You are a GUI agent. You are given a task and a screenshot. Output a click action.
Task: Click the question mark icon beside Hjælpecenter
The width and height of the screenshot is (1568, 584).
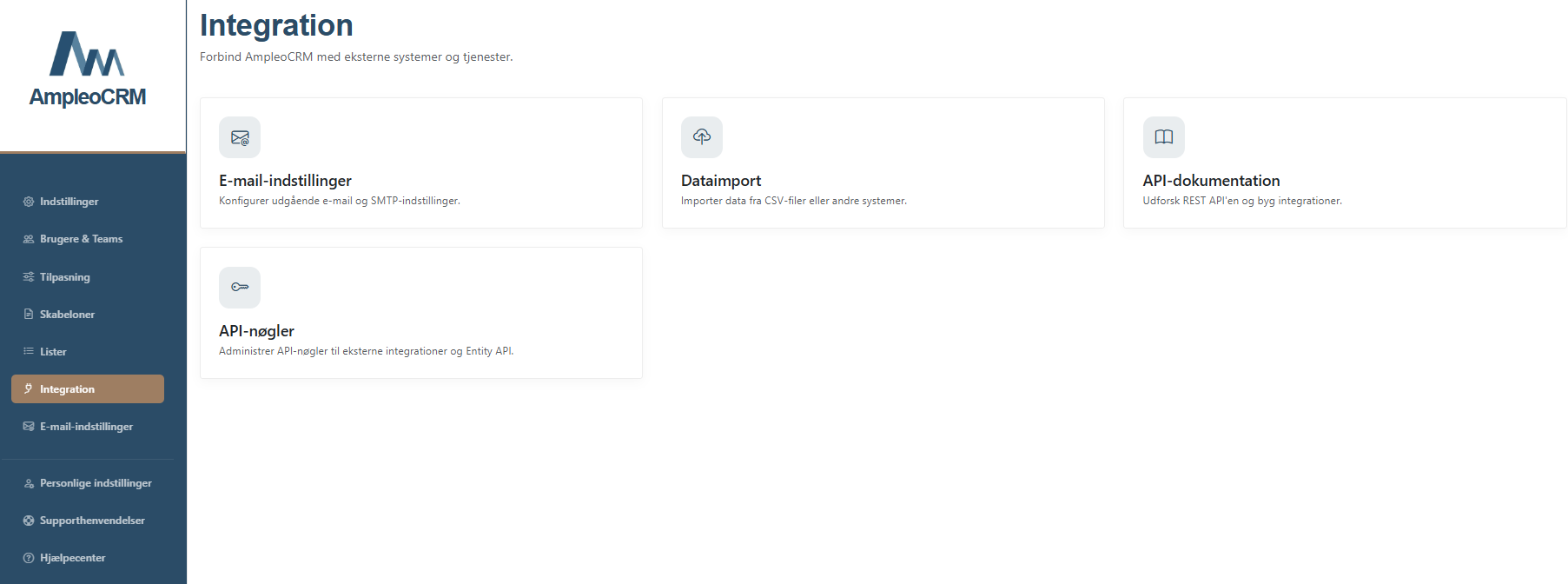pyautogui.click(x=29, y=558)
